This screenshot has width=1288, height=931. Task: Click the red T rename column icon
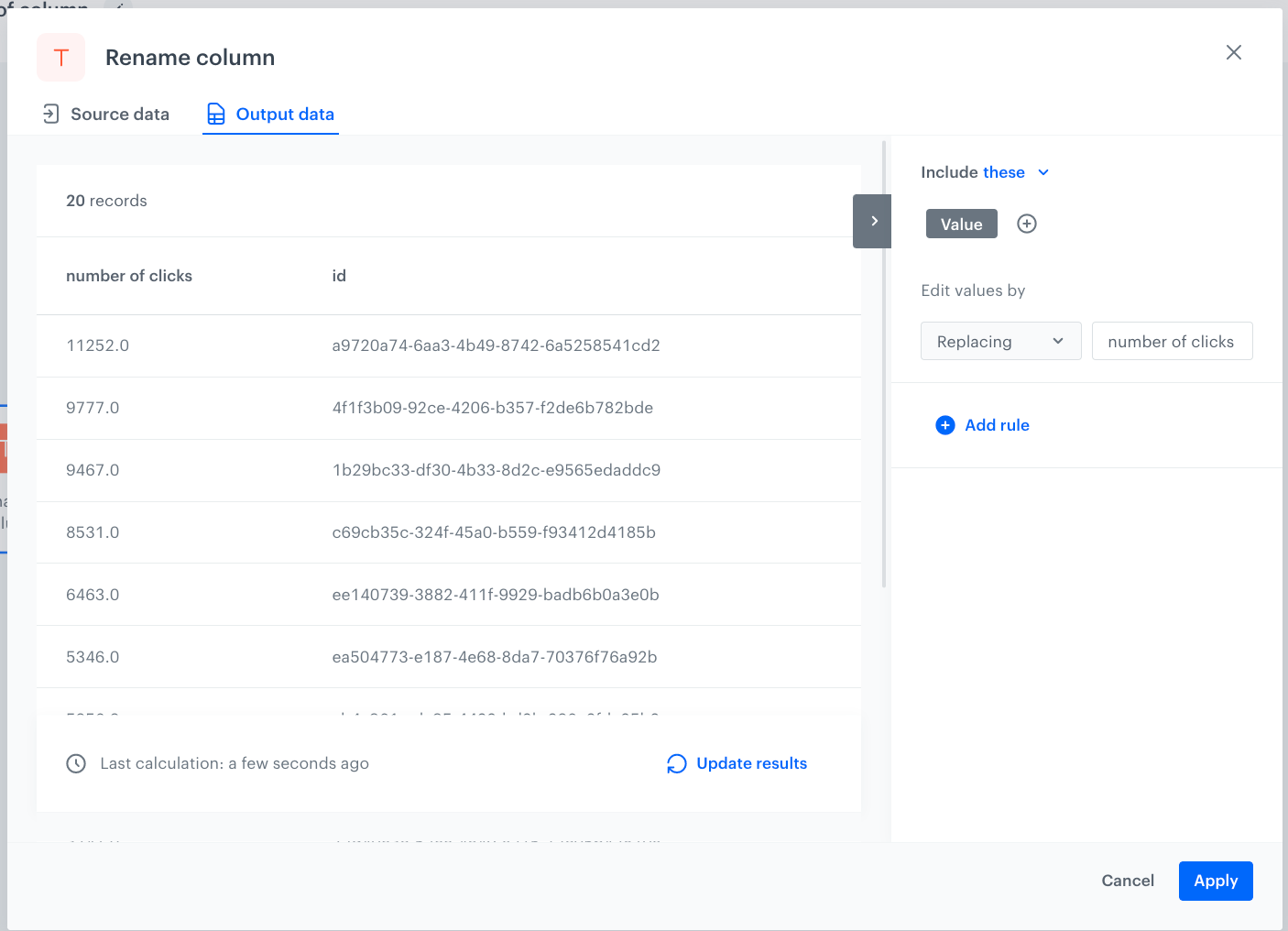[x=60, y=58]
